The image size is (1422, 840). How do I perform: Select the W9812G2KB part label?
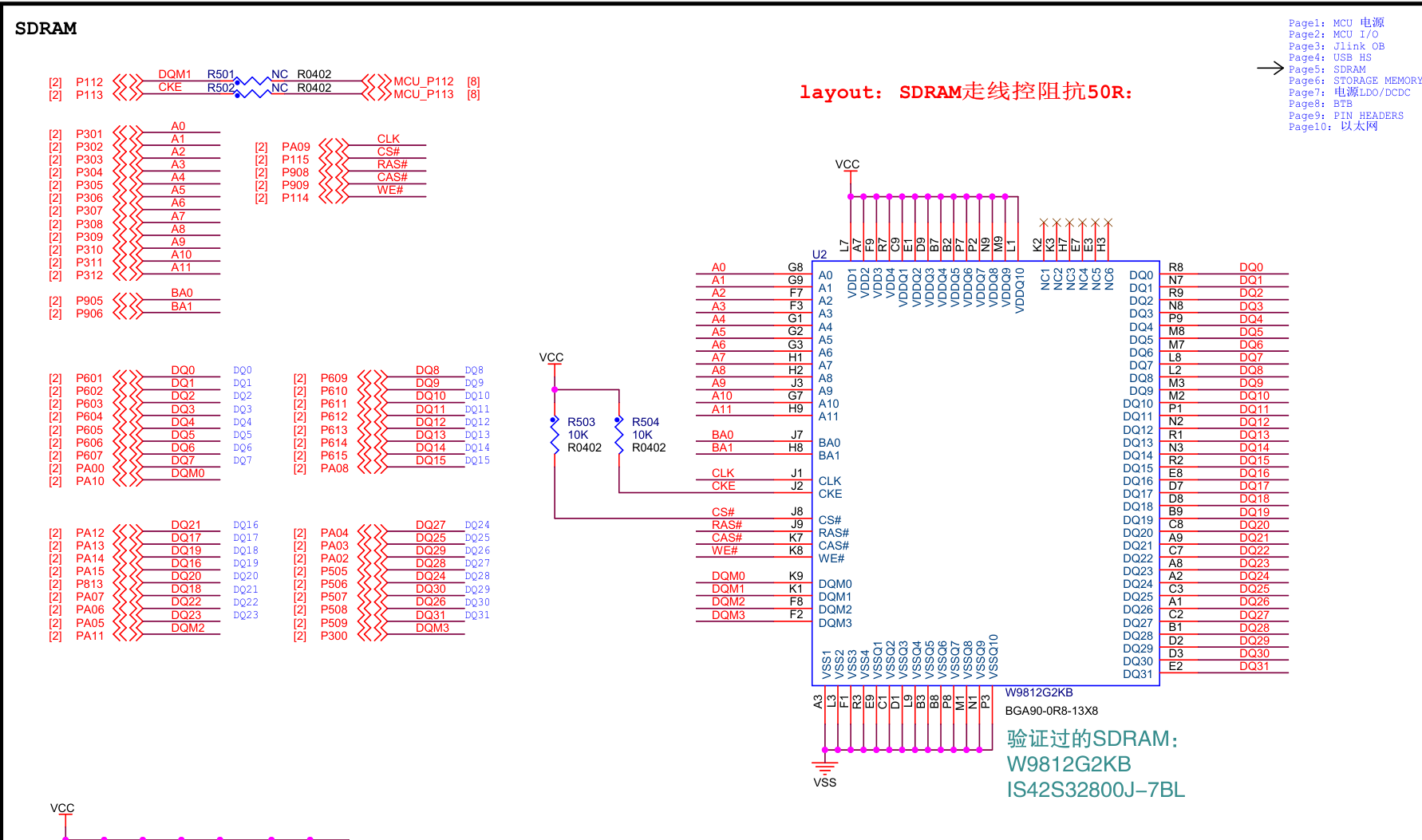point(1039,692)
